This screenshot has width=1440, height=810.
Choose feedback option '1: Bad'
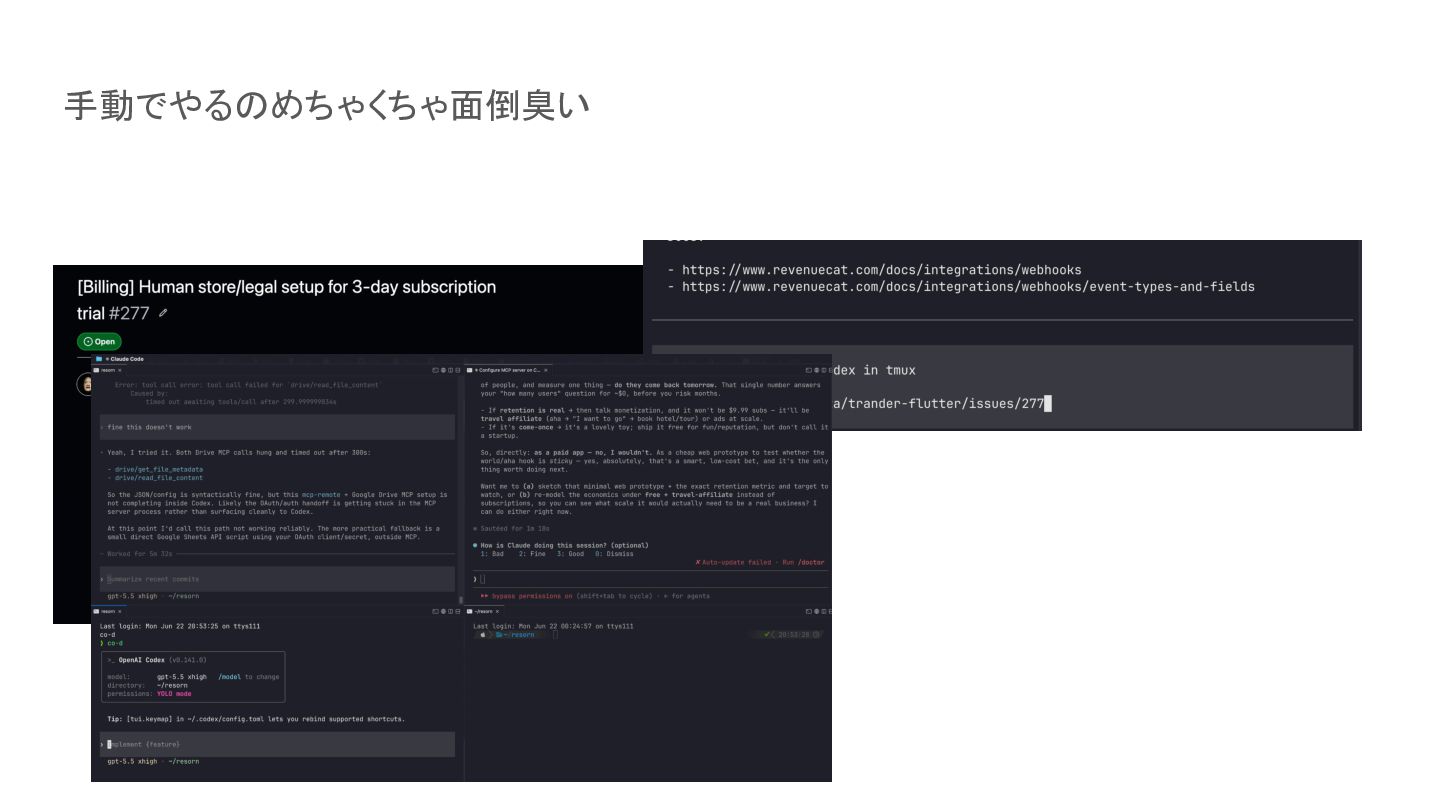[x=492, y=554]
